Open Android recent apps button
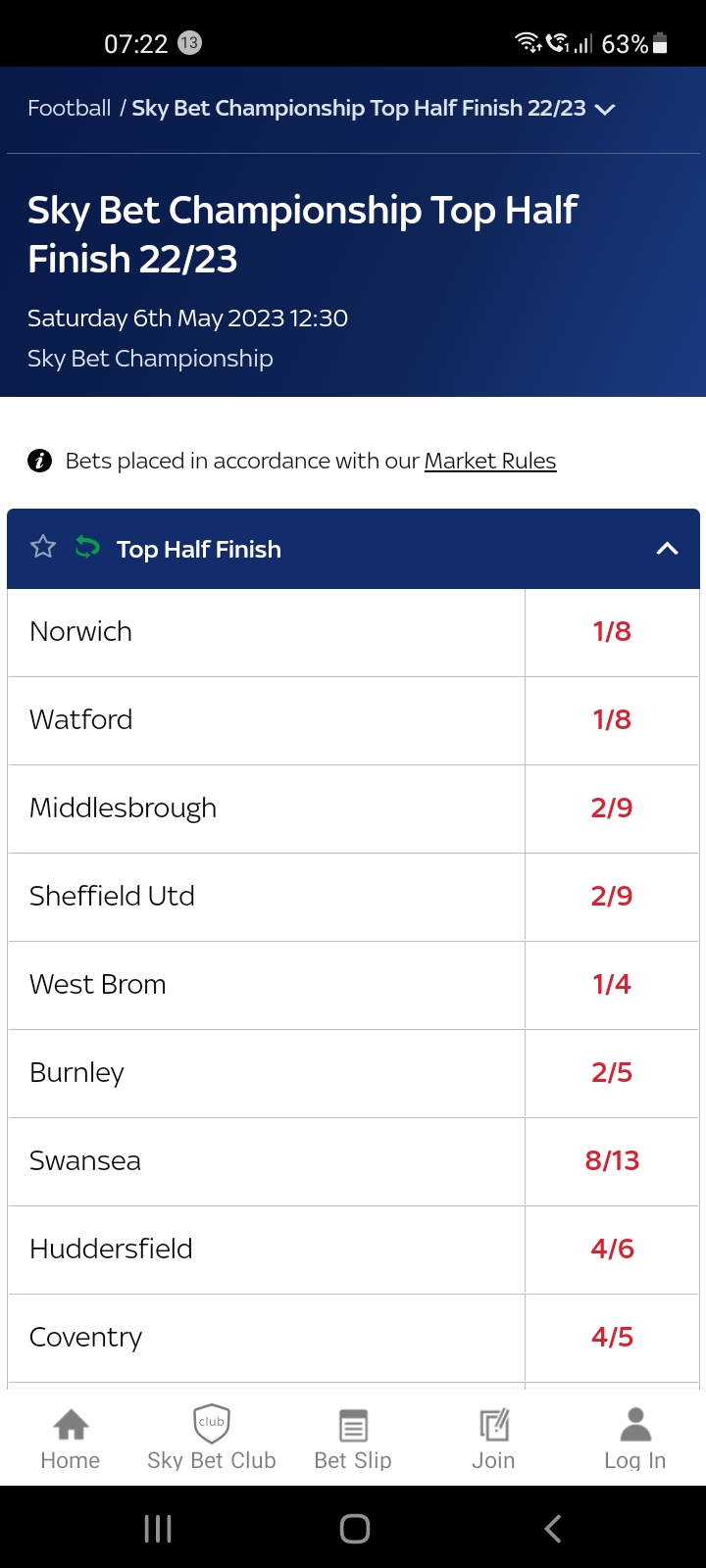 click(x=158, y=1529)
